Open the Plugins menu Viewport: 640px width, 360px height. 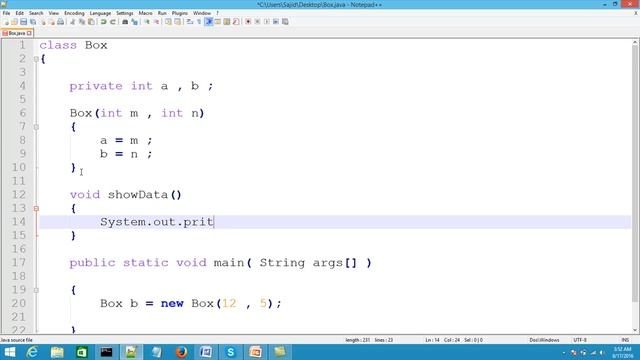[180, 13]
